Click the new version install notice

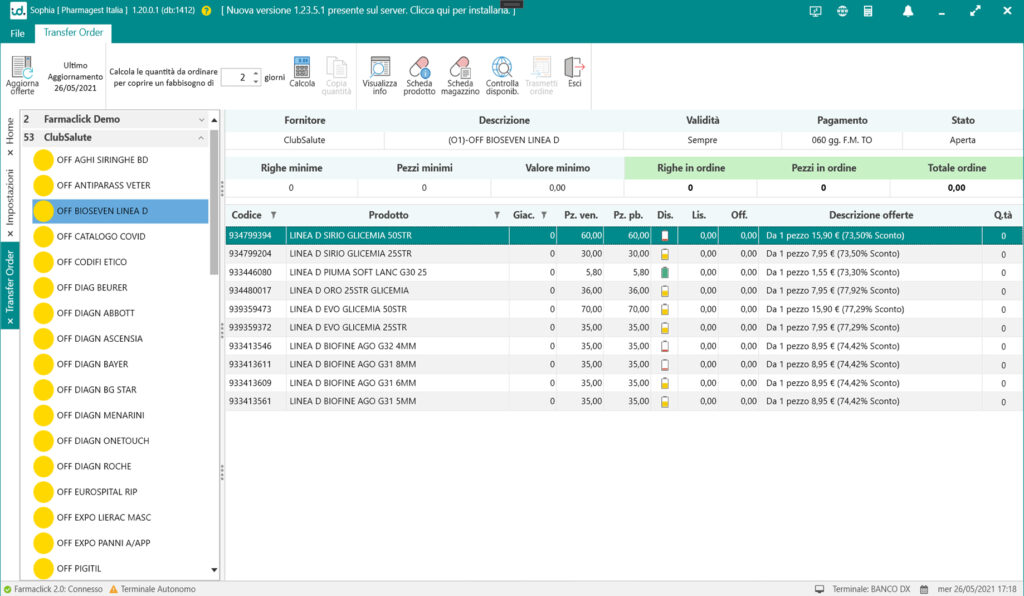click(x=367, y=11)
